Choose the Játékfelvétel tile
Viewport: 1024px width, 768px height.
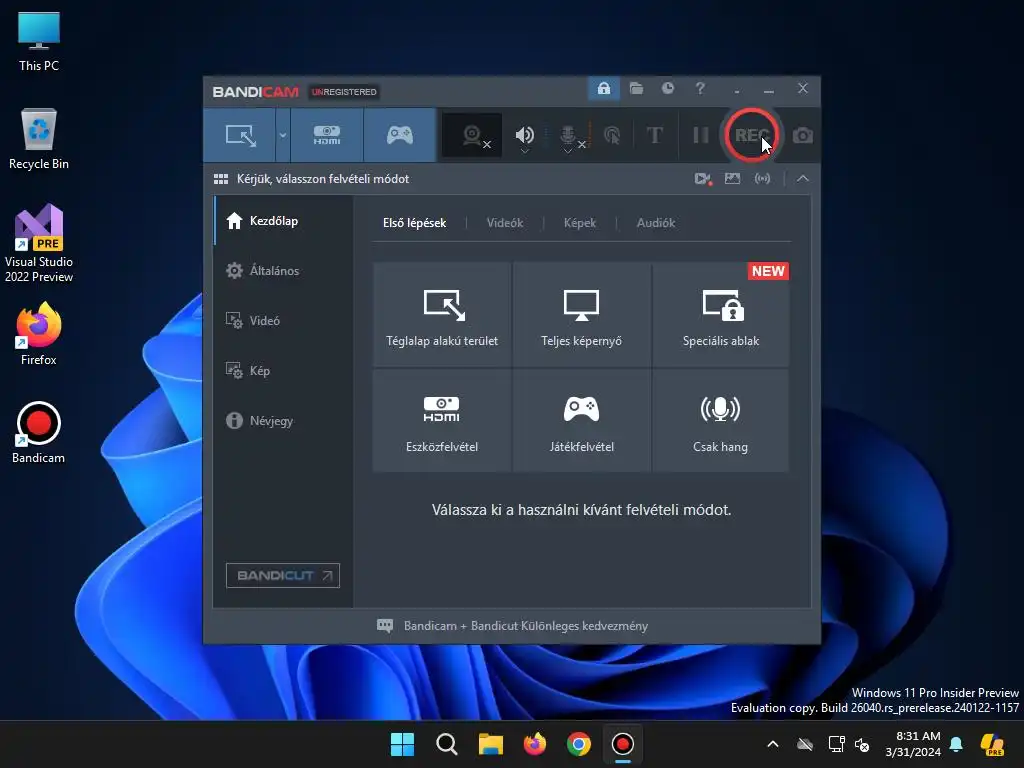tap(581, 420)
